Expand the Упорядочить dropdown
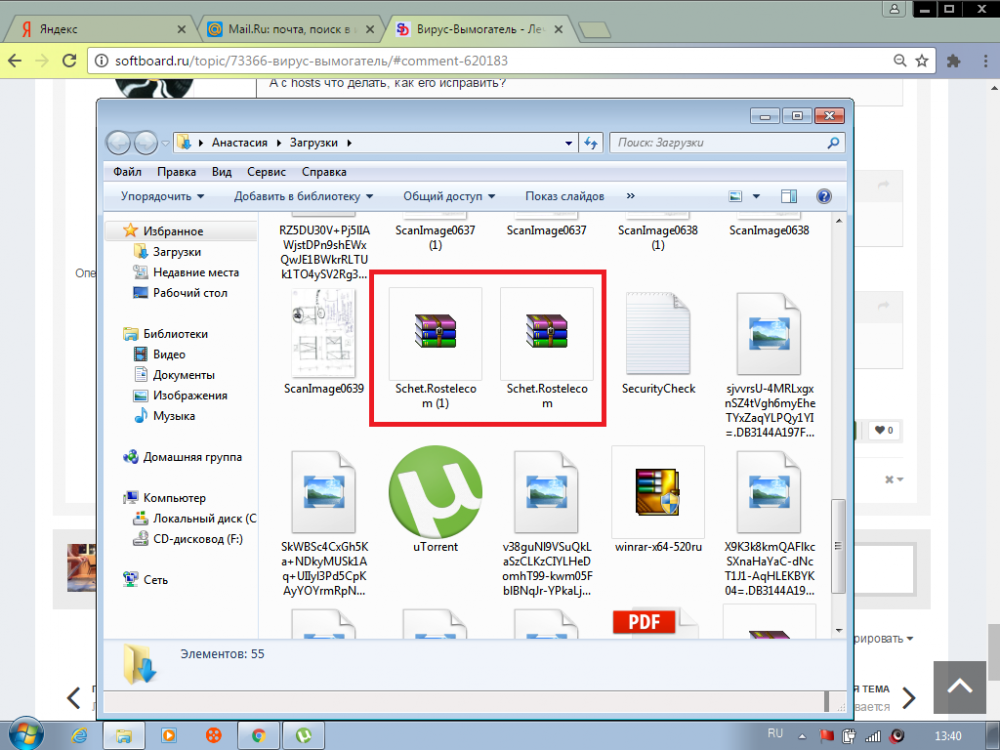This screenshot has width=1000, height=750. point(162,197)
